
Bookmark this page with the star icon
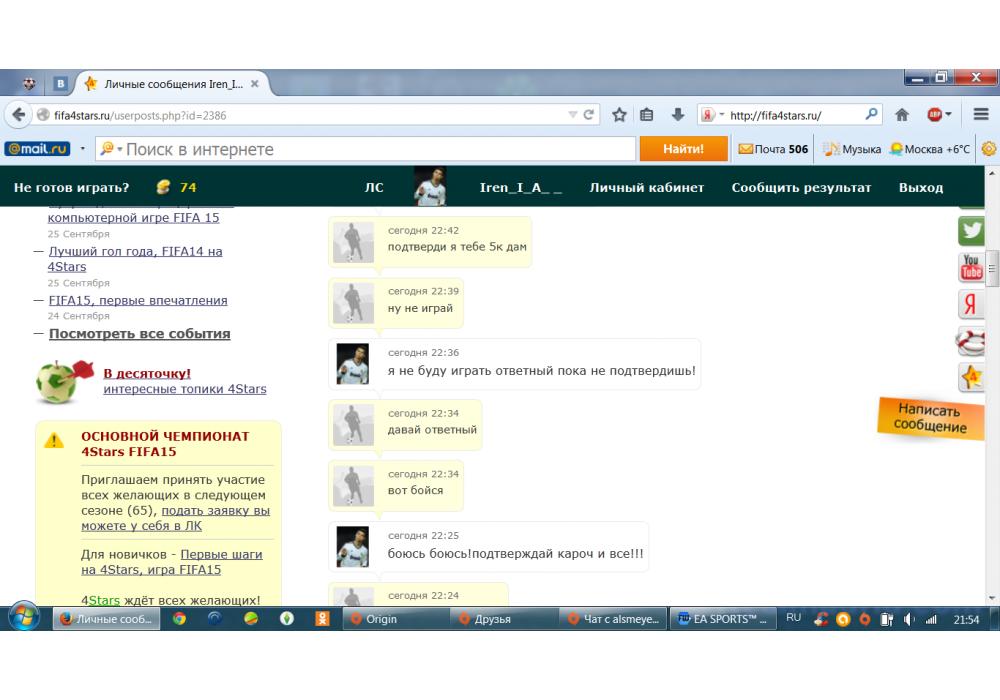tap(620, 115)
